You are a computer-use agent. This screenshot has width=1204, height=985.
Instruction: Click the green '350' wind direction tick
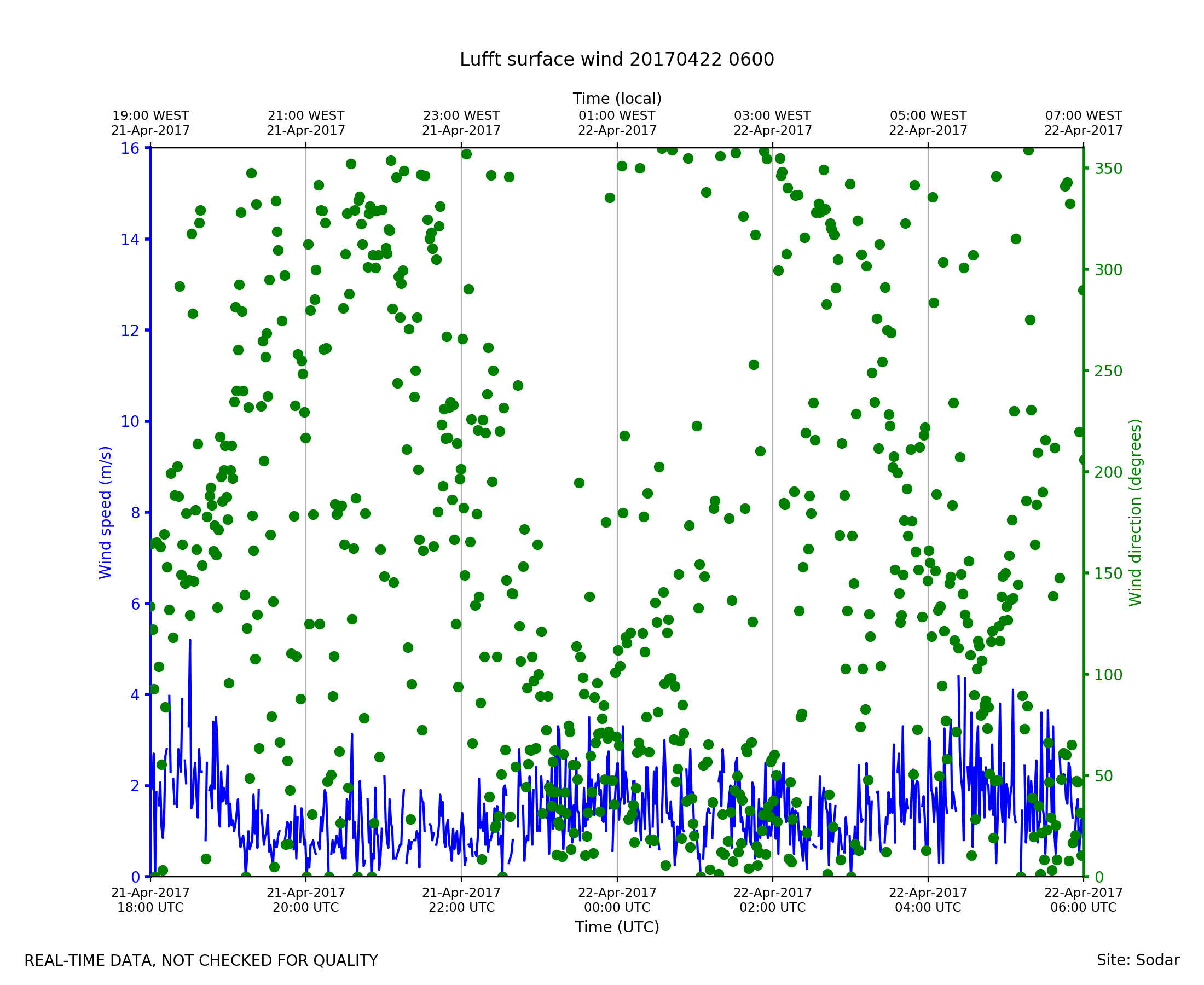click(x=1108, y=169)
